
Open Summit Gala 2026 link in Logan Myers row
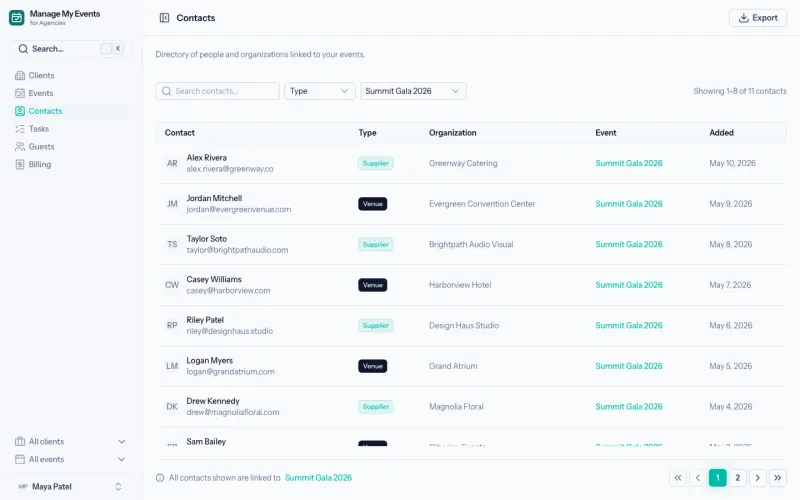(x=629, y=366)
